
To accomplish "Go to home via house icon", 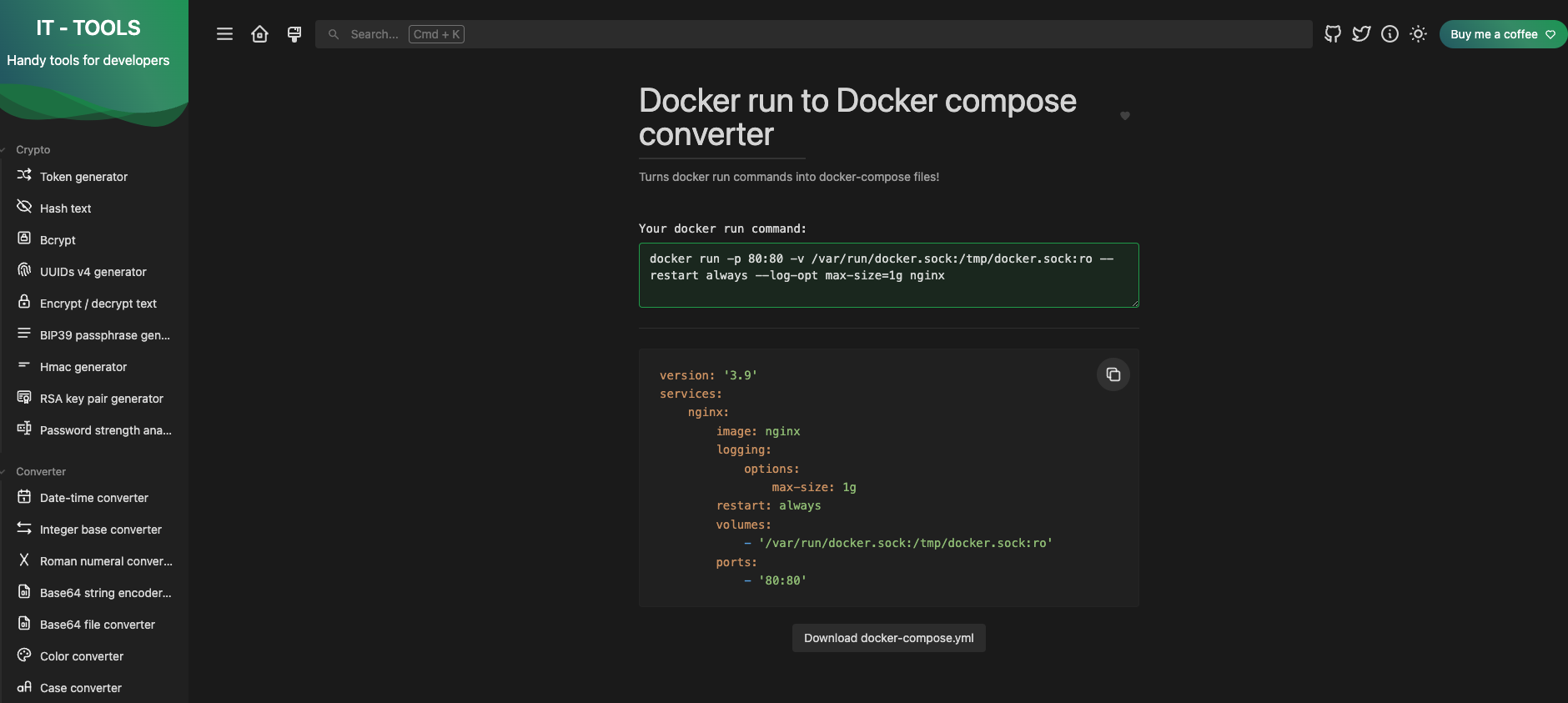I will [x=259, y=34].
